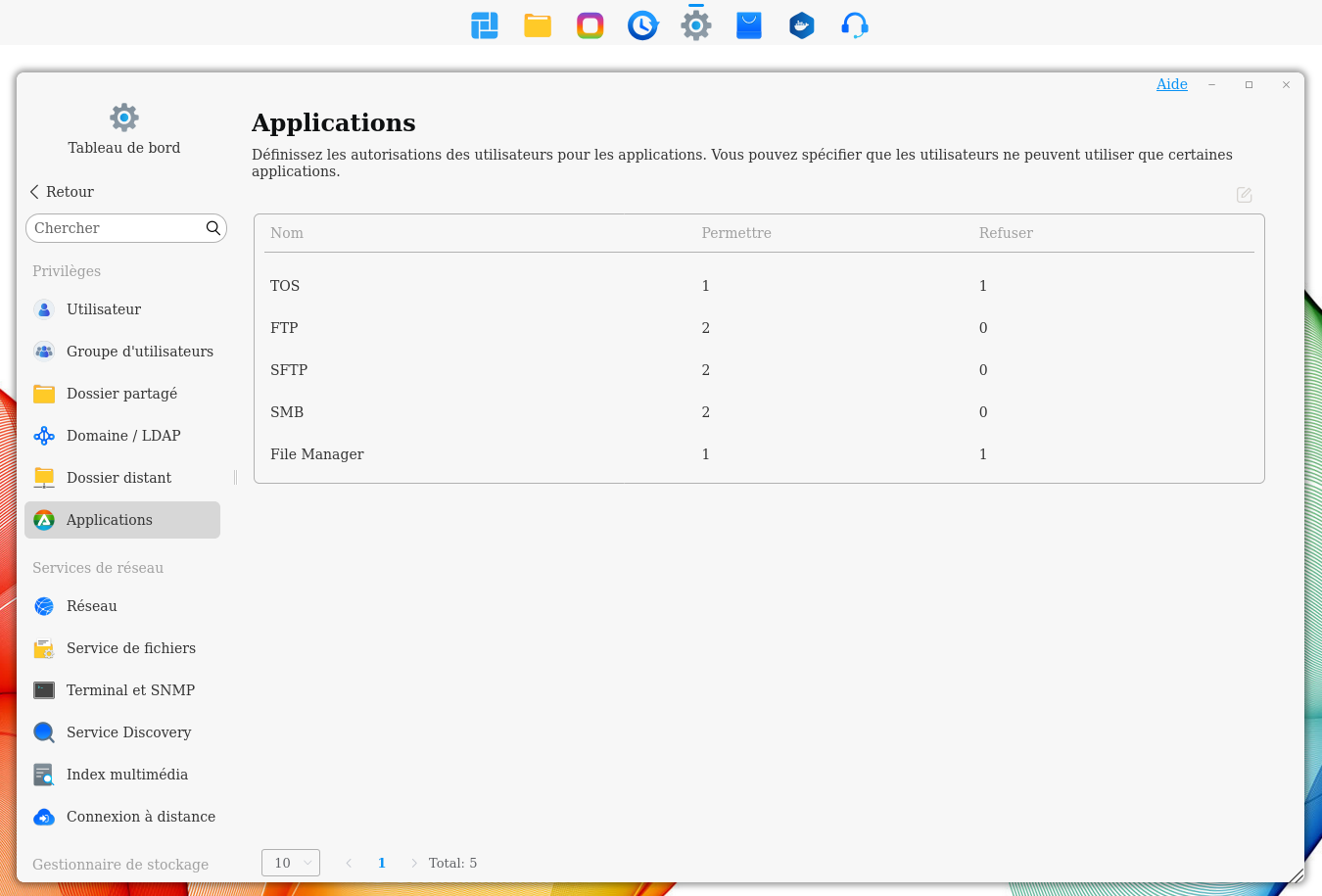Open Groupe d'utilisateurs section
This screenshot has height=896, width=1322.
(x=139, y=352)
